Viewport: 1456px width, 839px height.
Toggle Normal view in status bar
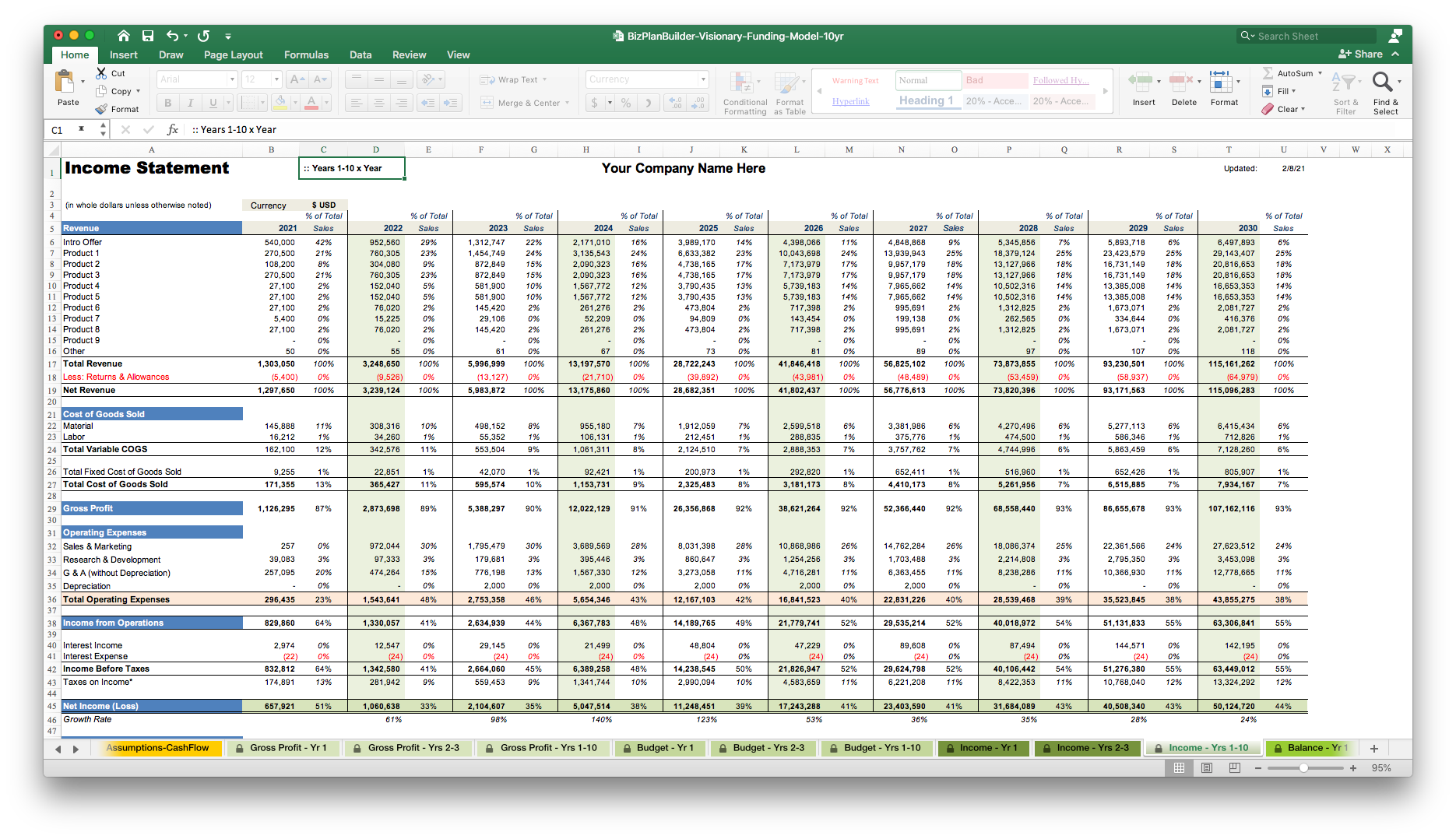point(1179,768)
